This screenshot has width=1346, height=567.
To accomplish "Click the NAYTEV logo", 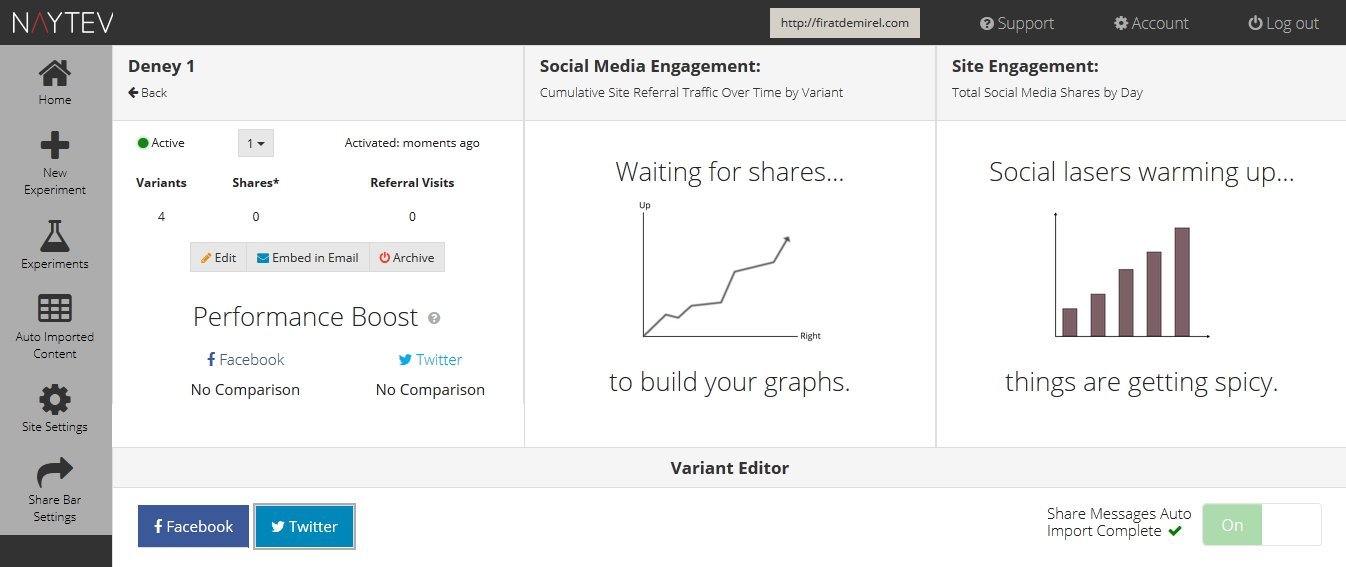I will (x=63, y=22).
